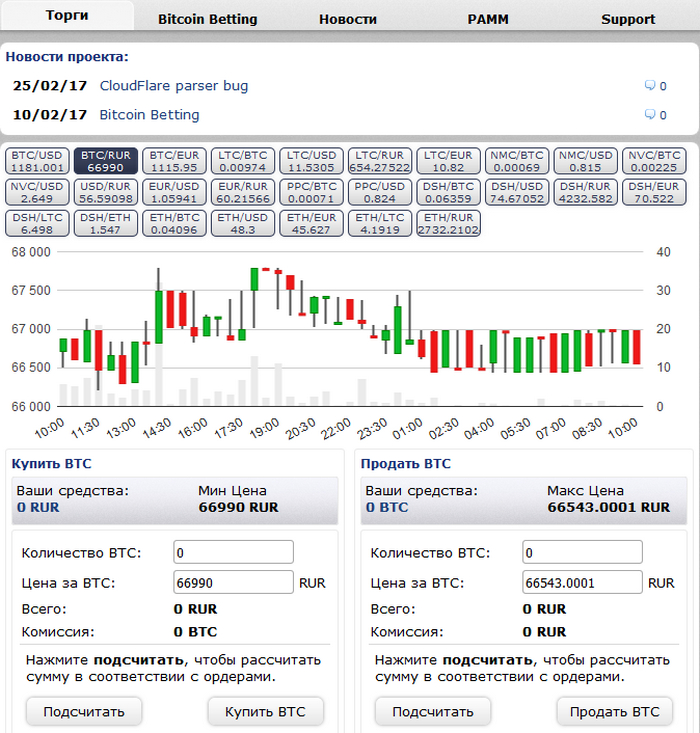
Task: Select the ETH/RUR pair
Action: pos(448,223)
